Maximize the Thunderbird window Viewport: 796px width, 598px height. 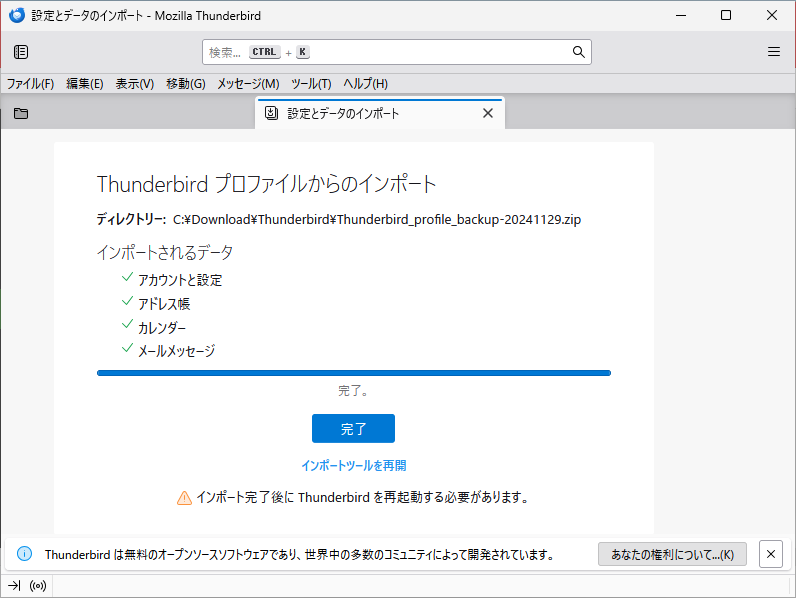[726, 15]
